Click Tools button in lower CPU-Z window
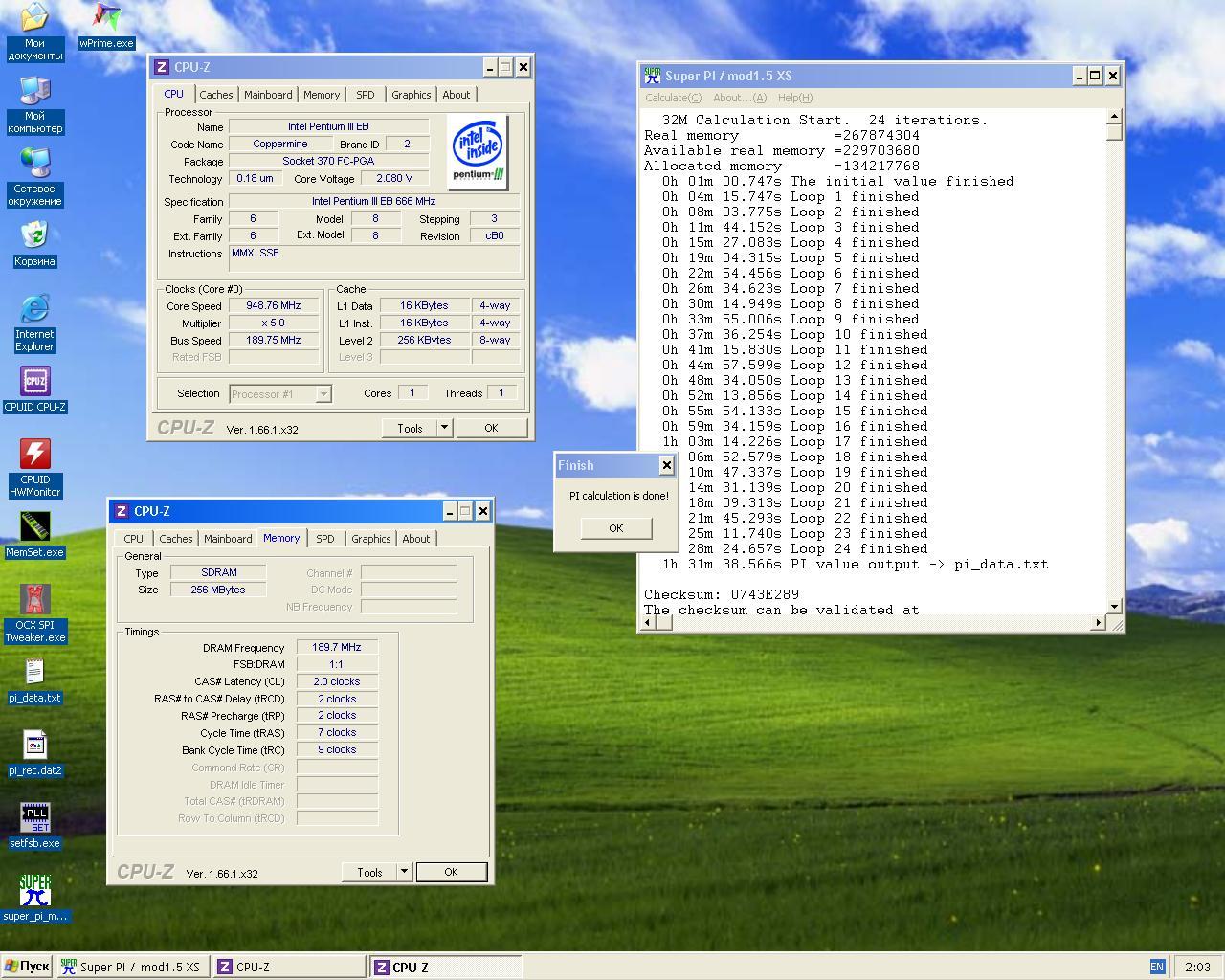The width and height of the screenshot is (1225, 980). tap(369, 872)
